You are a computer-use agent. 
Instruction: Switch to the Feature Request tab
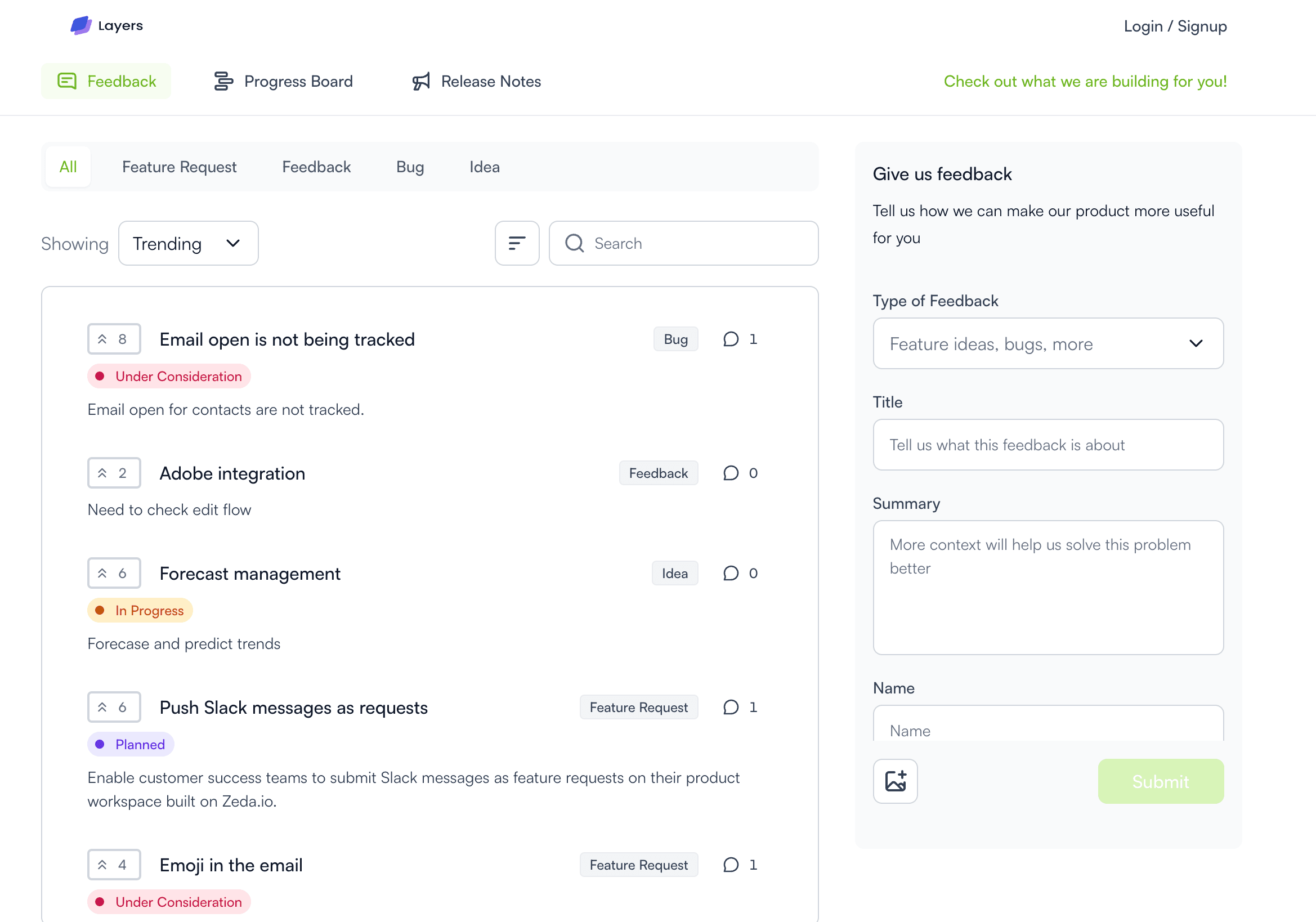(x=179, y=167)
